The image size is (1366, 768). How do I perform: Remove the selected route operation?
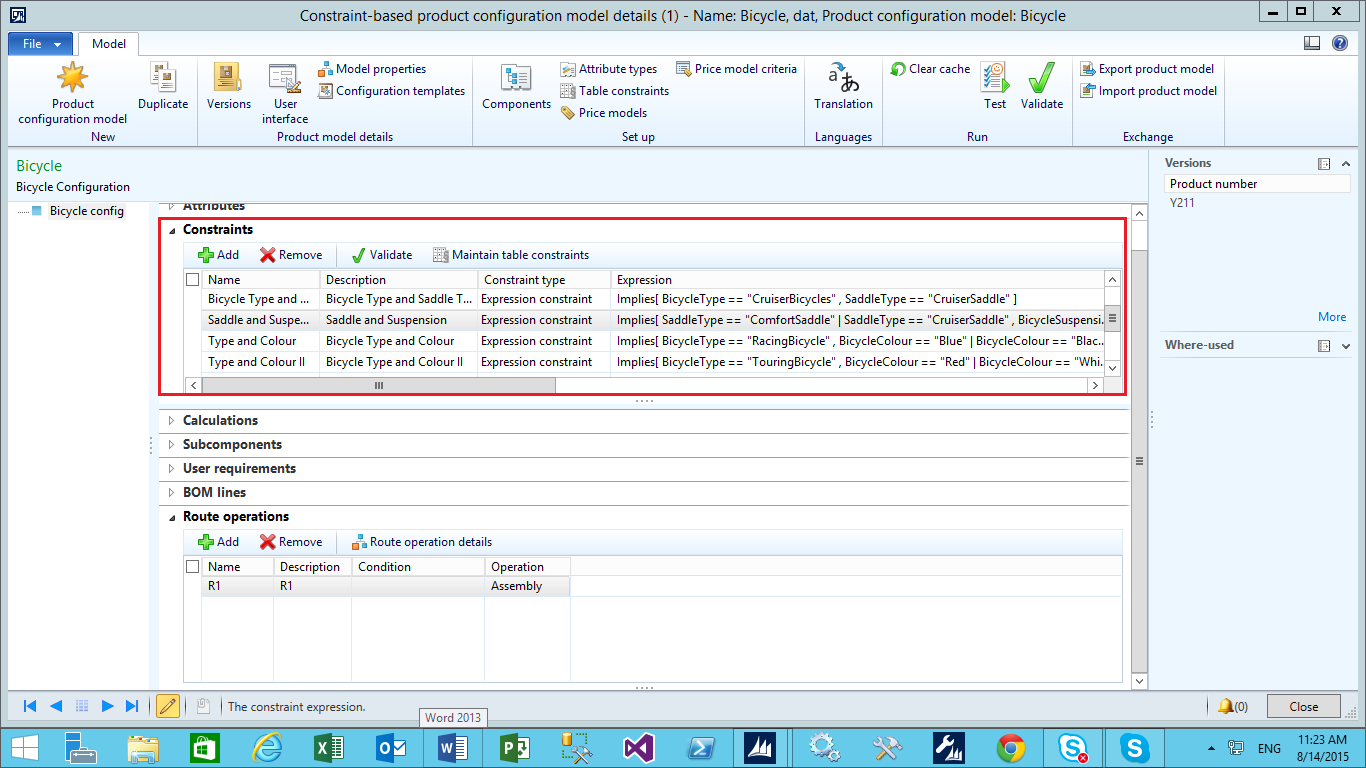[x=291, y=542]
